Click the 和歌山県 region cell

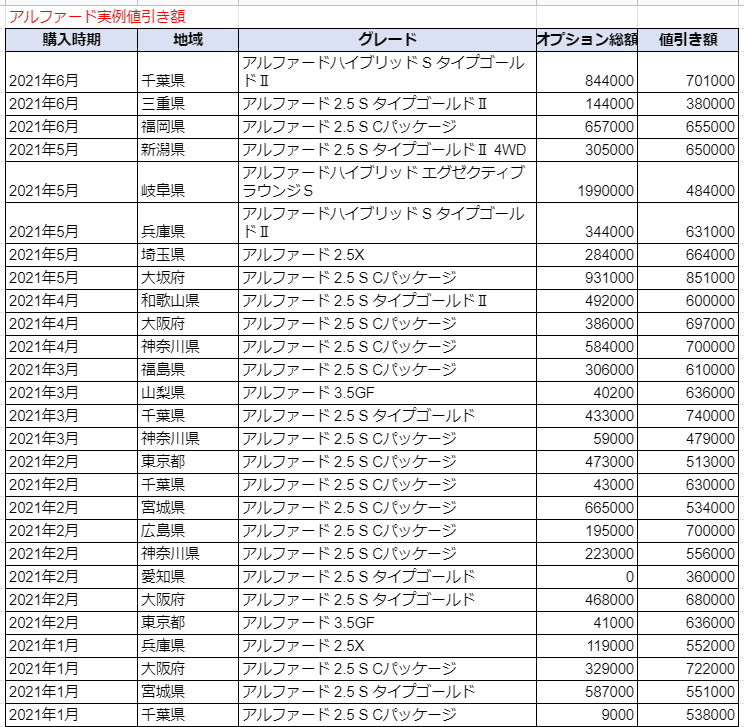(x=188, y=301)
